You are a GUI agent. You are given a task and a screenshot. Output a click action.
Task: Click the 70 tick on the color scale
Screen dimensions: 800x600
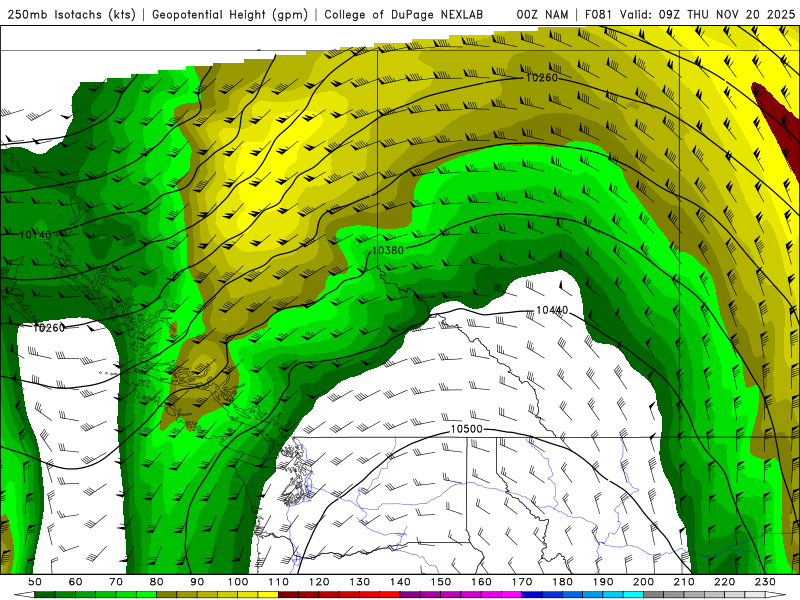pos(116,582)
